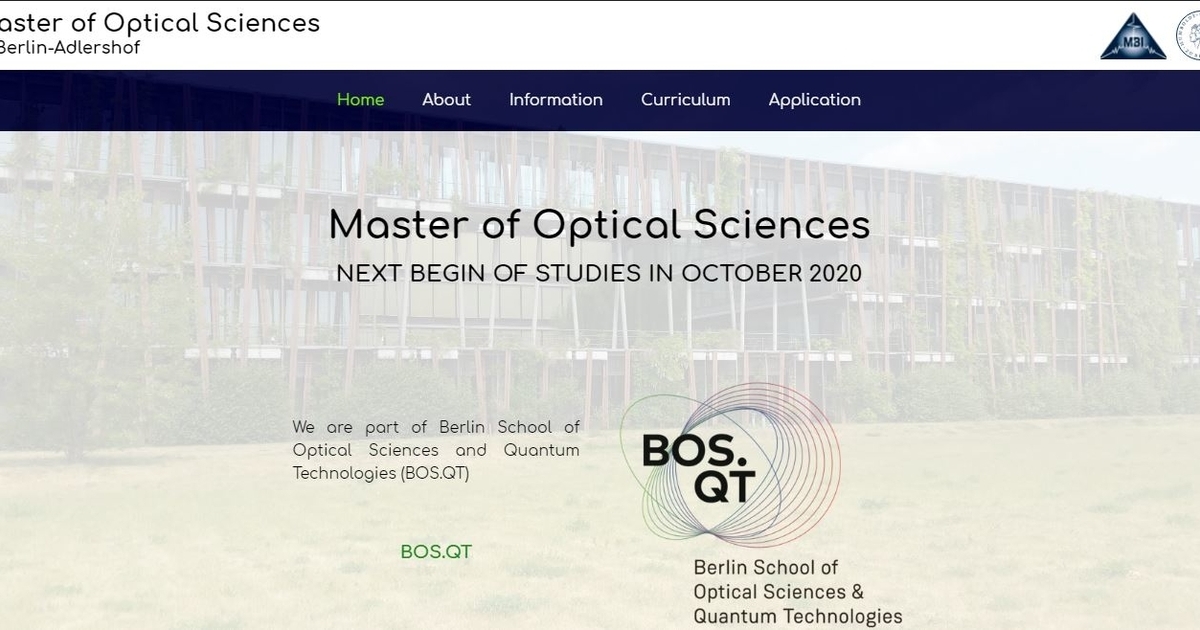Click the October 2020 studies announcement text
This screenshot has width=1200, height=630.
pos(600,271)
